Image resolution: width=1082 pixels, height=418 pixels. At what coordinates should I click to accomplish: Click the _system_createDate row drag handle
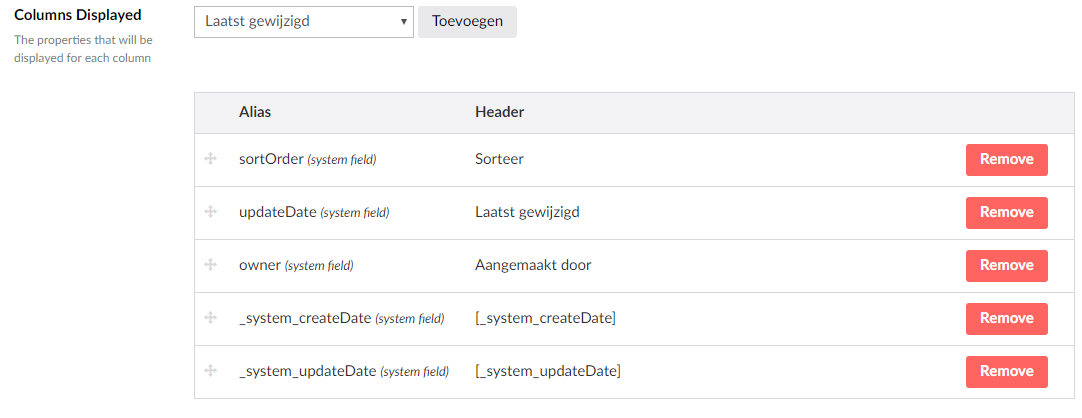(x=211, y=318)
